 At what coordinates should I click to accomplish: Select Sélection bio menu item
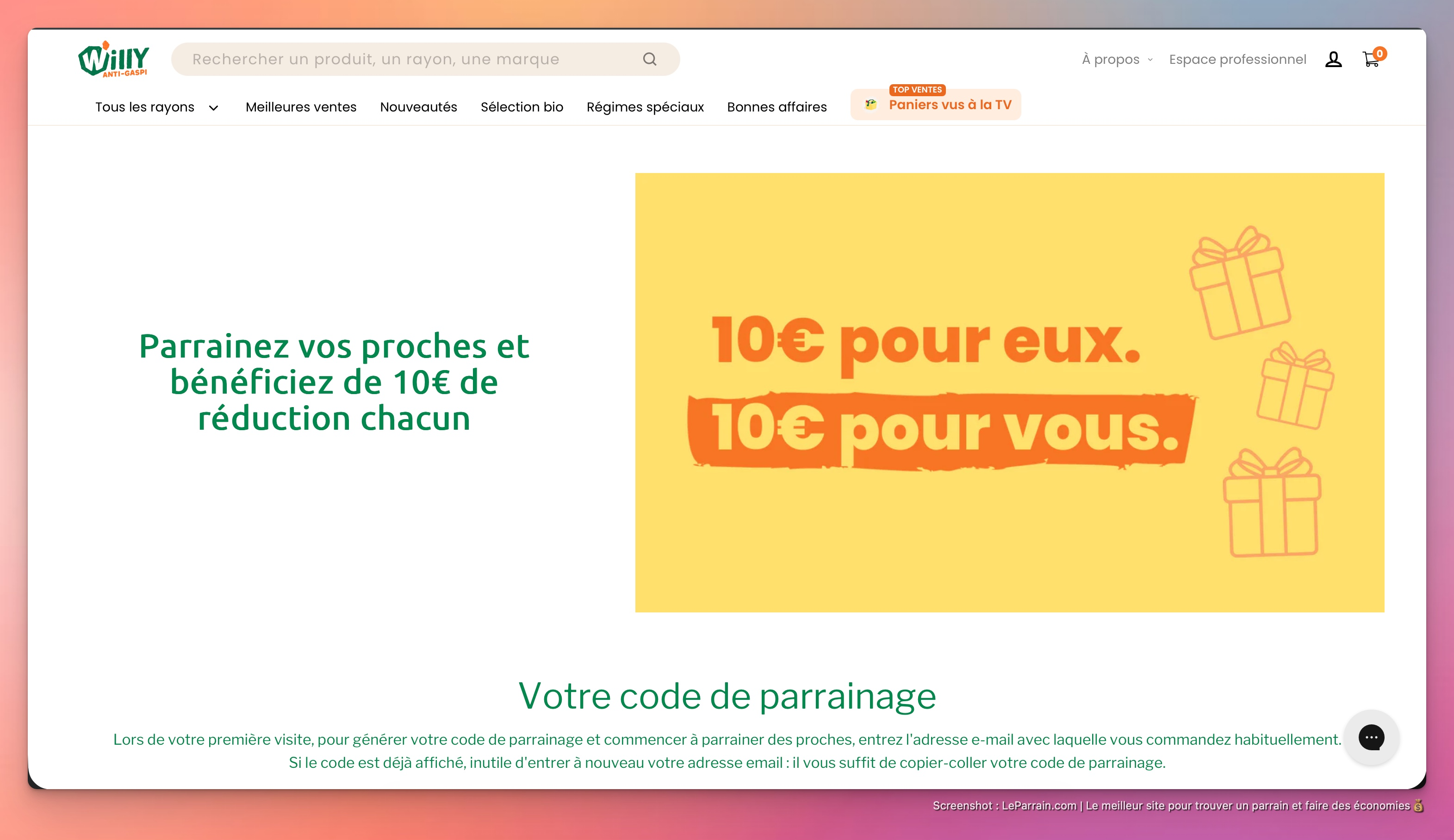click(x=522, y=107)
